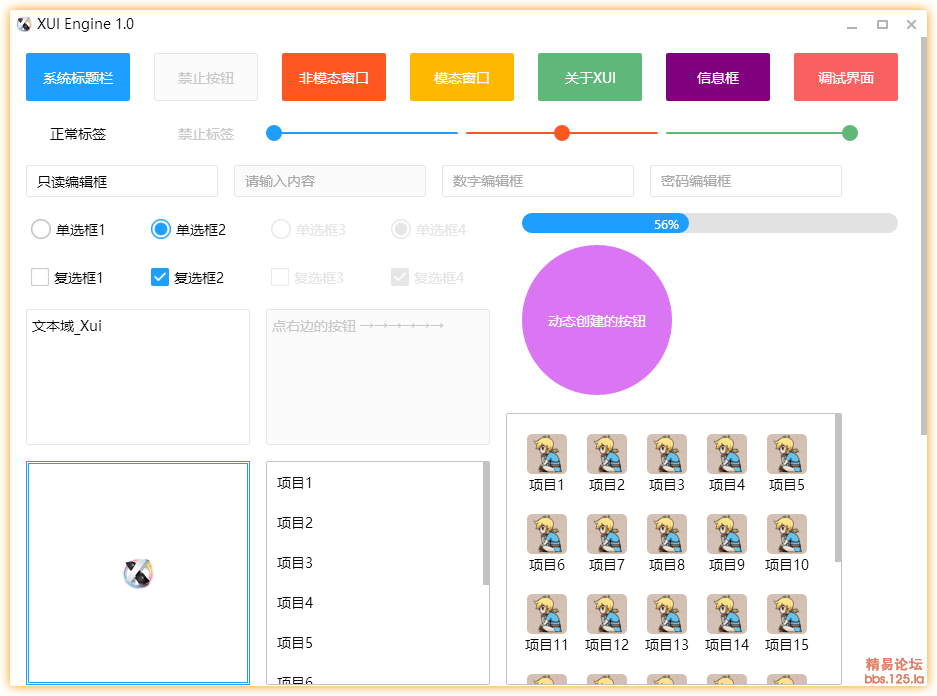Viewport: 937px width, 696px height.
Task: Open the purple 信息框 button
Action: click(718, 77)
